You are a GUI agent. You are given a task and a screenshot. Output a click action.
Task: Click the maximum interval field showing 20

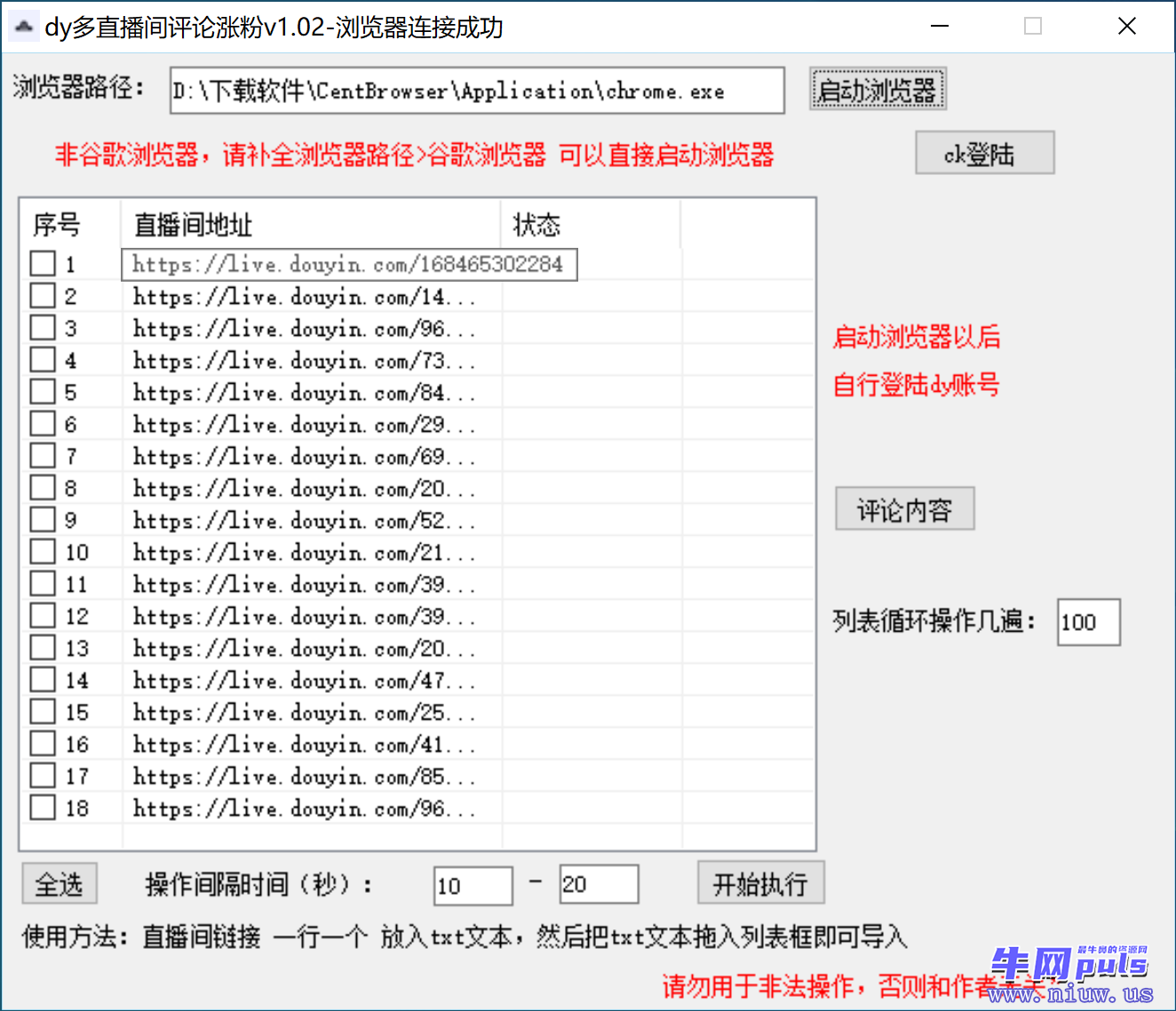599,884
